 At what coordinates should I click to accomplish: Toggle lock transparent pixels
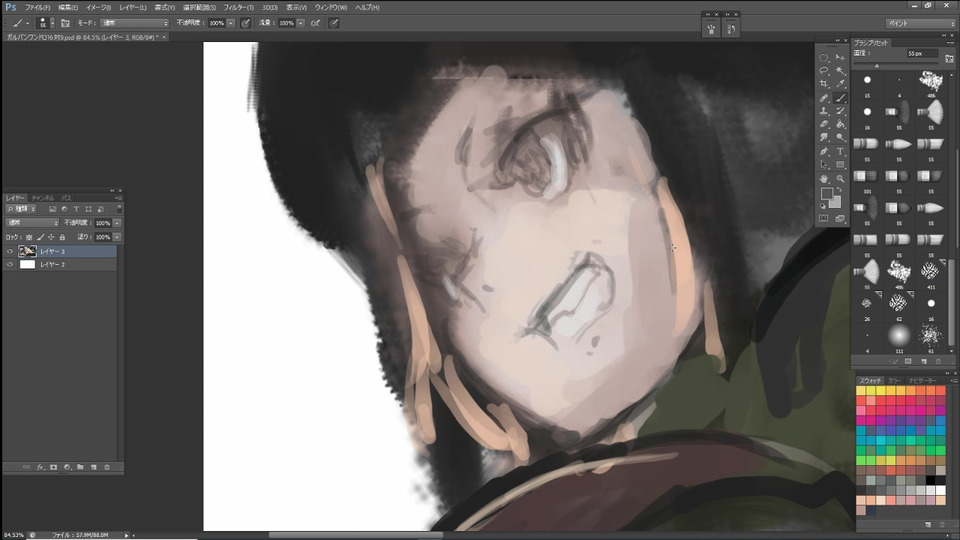coord(29,237)
